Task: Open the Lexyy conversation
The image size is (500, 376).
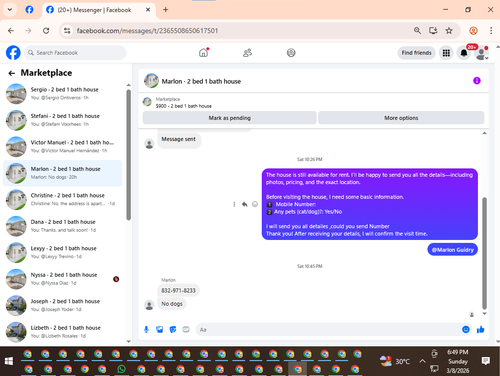Action: pos(63,252)
